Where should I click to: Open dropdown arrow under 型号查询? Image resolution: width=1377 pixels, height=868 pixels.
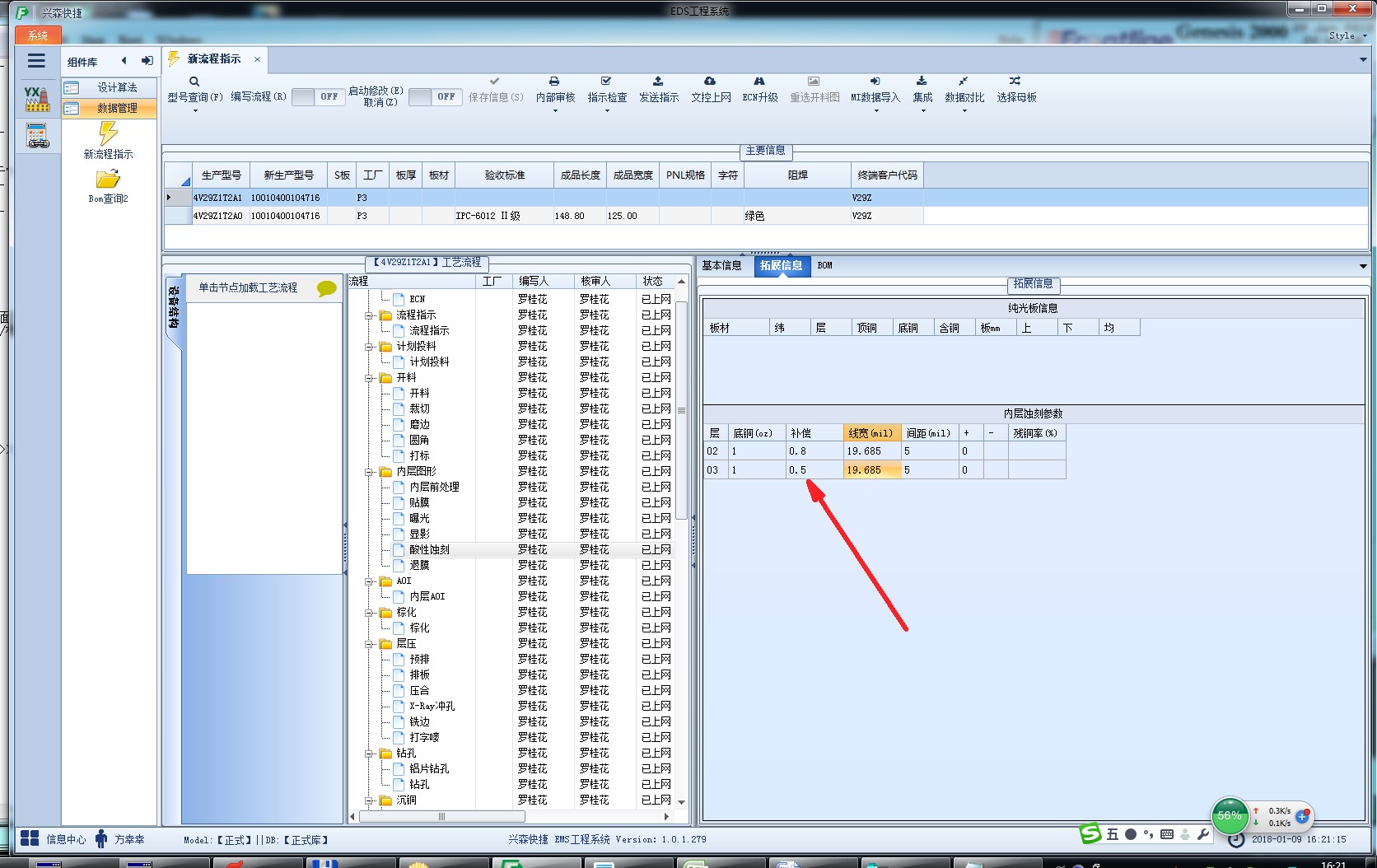click(x=195, y=110)
